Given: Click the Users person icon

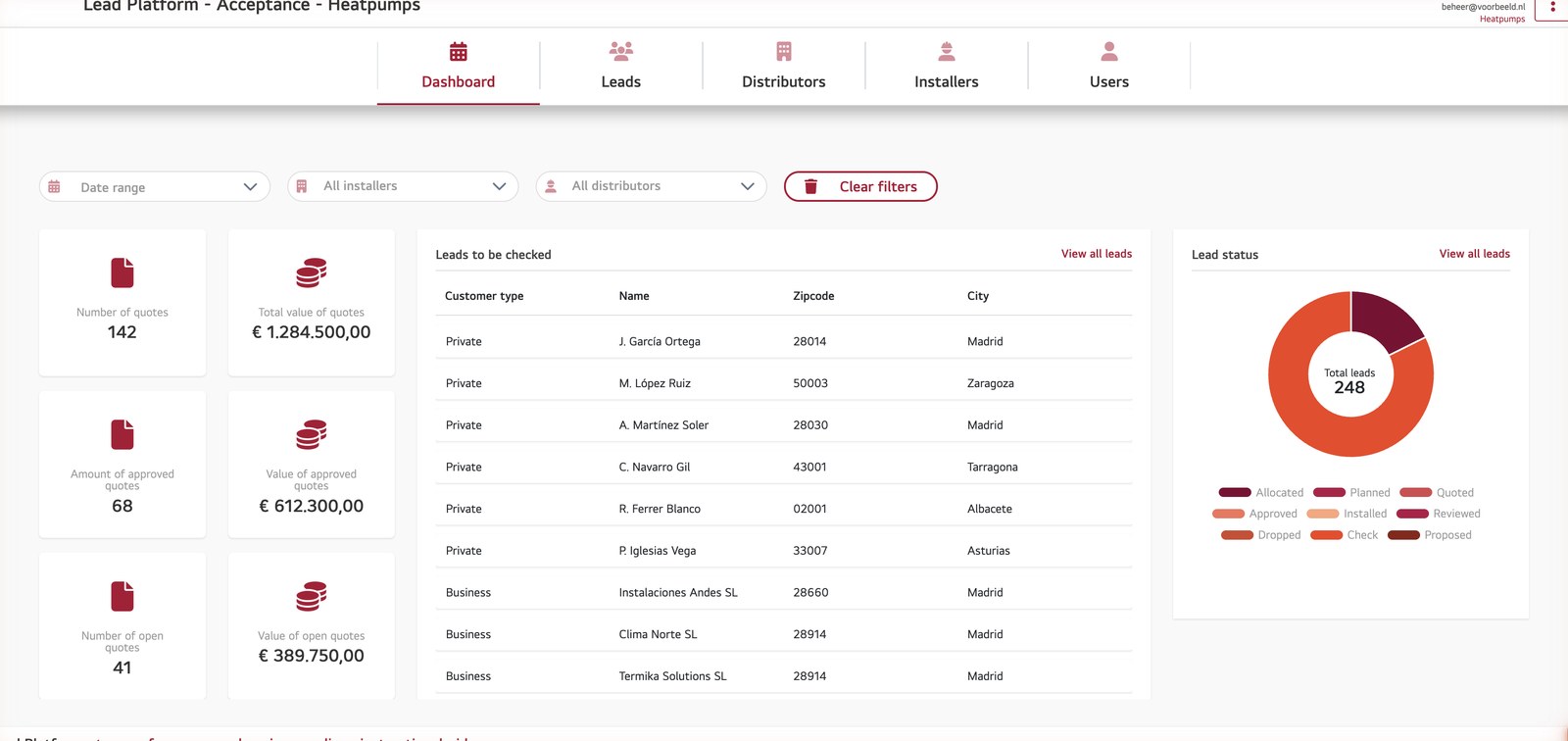Looking at the screenshot, I should 1109,51.
